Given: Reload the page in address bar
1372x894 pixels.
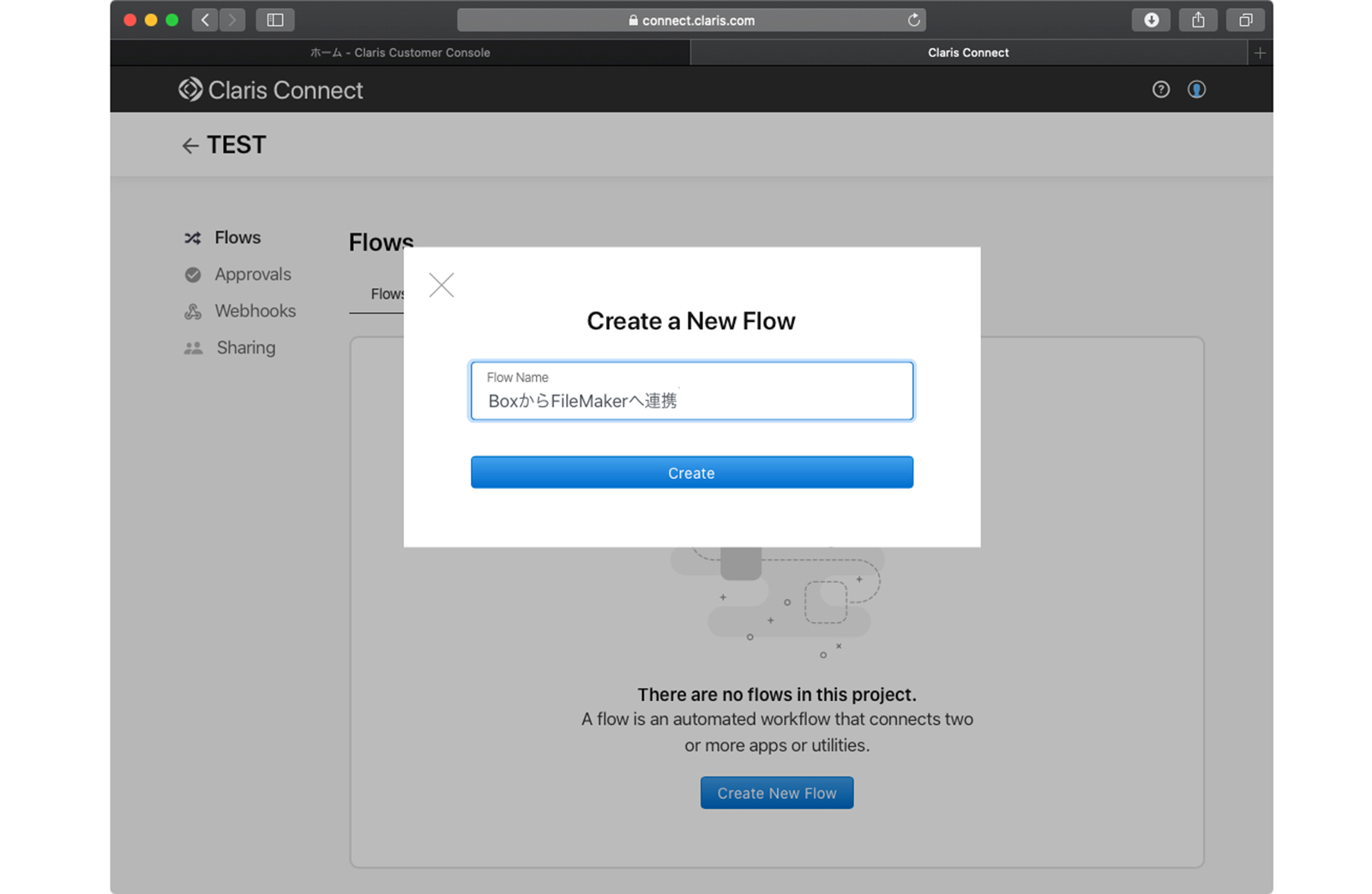Looking at the screenshot, I should 913,20.
